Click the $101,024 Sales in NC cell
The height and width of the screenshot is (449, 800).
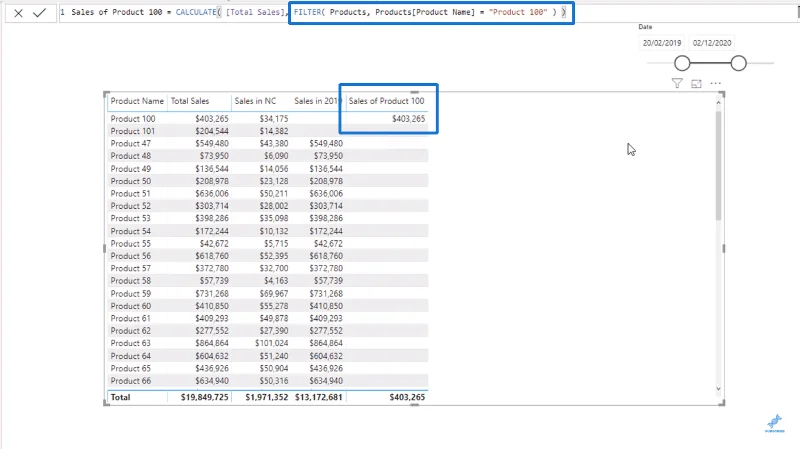pyautogui.click(x=271, y=343)
